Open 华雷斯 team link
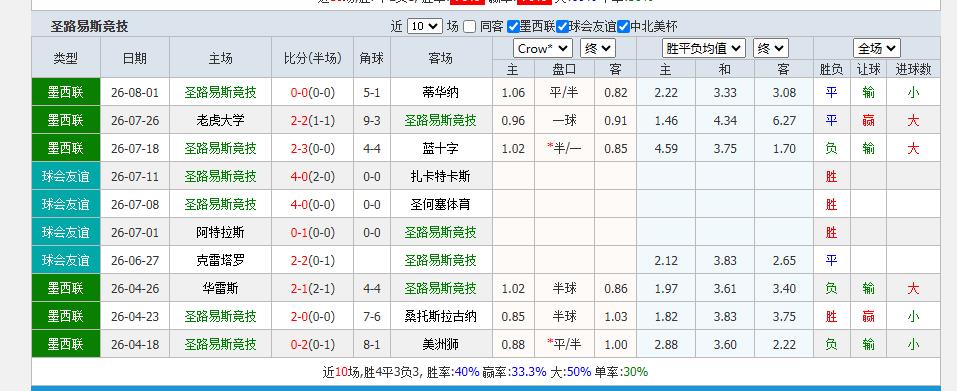Image resolution: width=957 pixels, height=391 pixels. pos(220,289)
